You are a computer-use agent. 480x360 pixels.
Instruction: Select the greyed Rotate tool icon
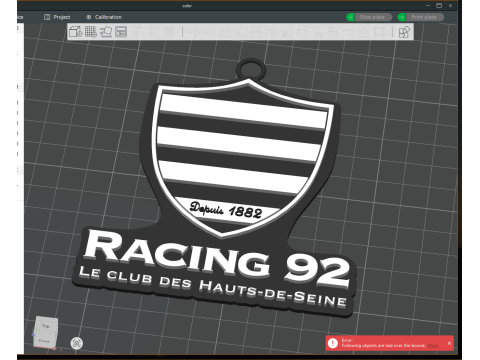point(210,32)
